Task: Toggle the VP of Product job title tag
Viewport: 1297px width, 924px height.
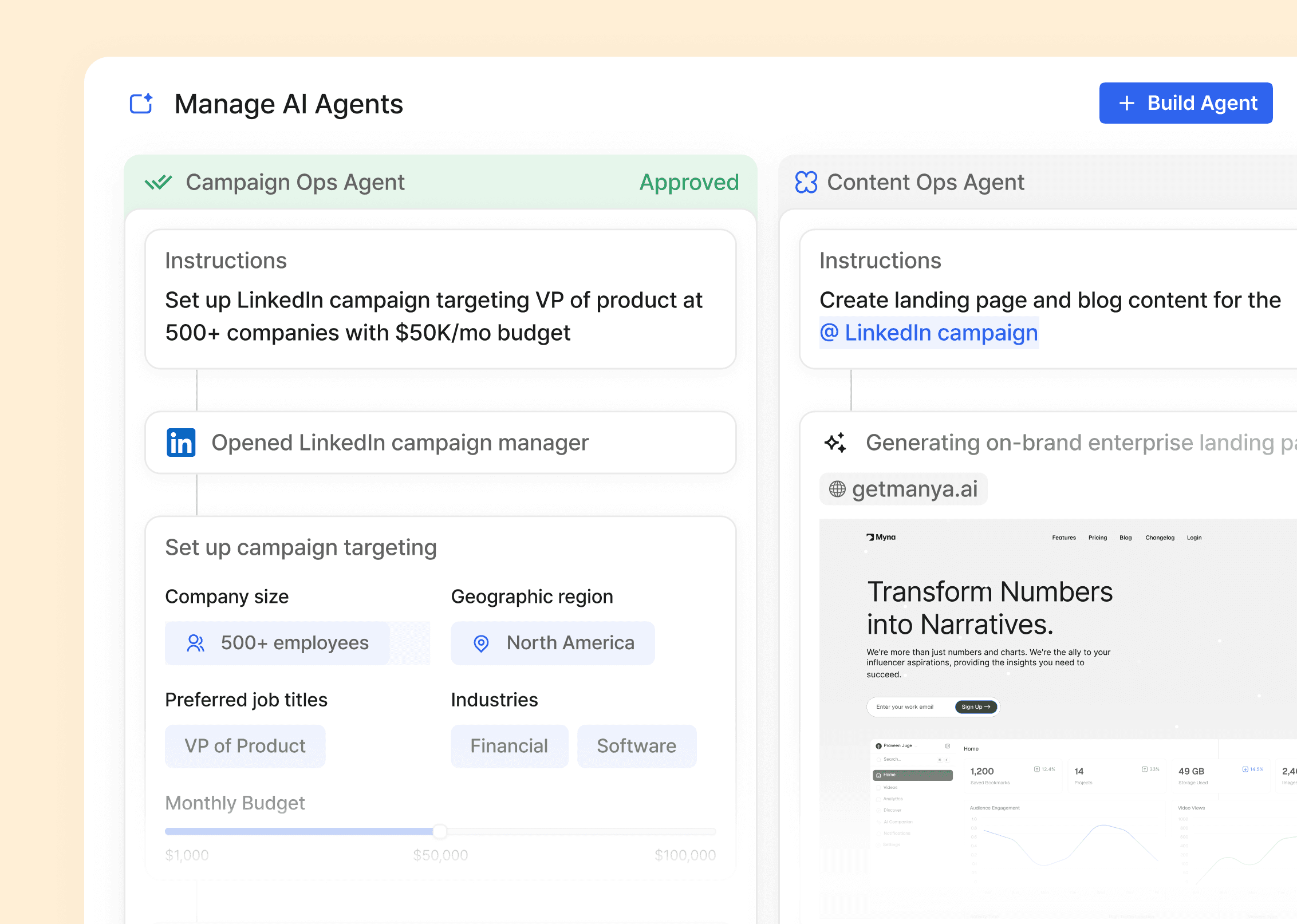Action: click(x=245, y=746)
